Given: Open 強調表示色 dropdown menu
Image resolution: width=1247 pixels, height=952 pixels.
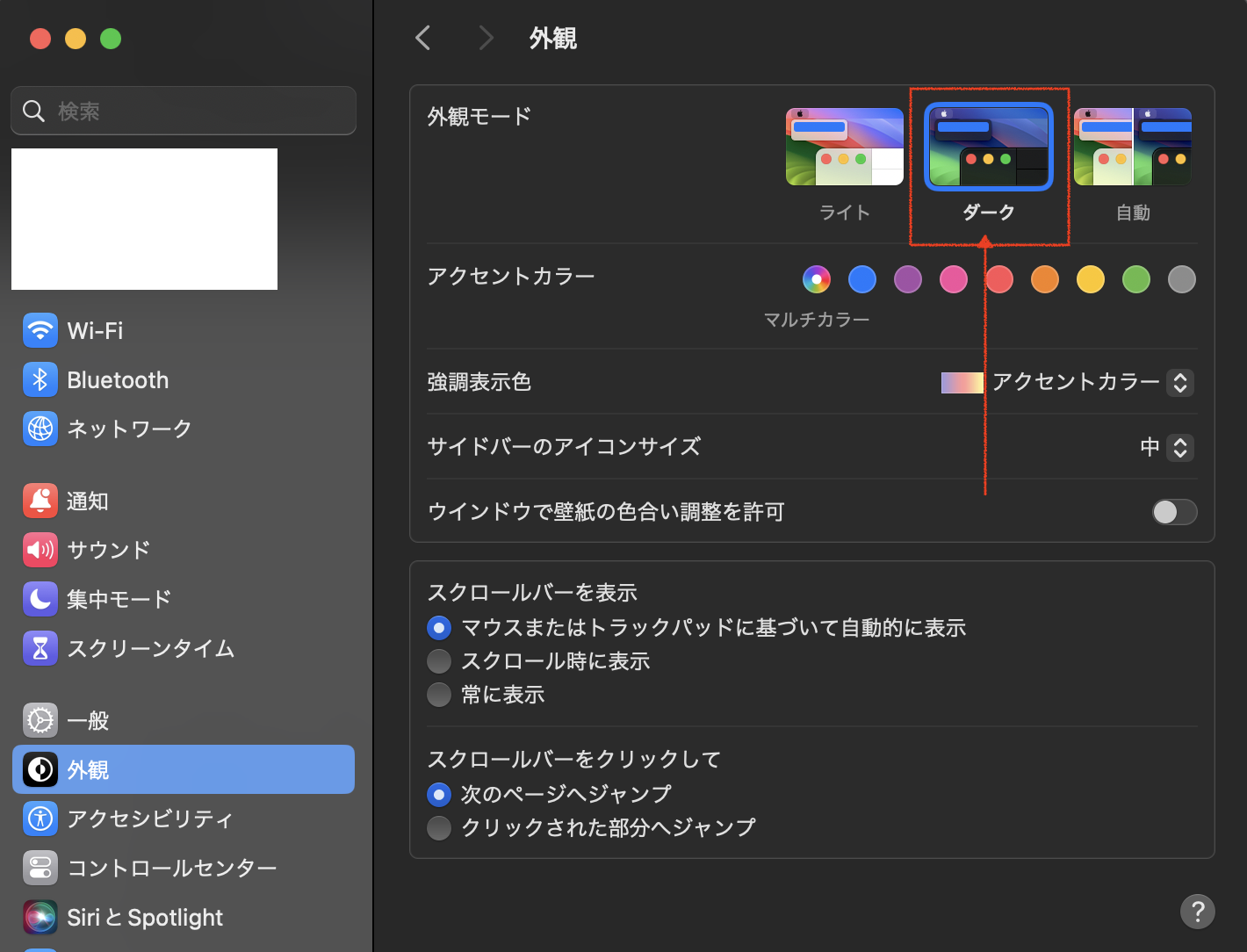Looking at the screenshot, I should coord(1179,383).
